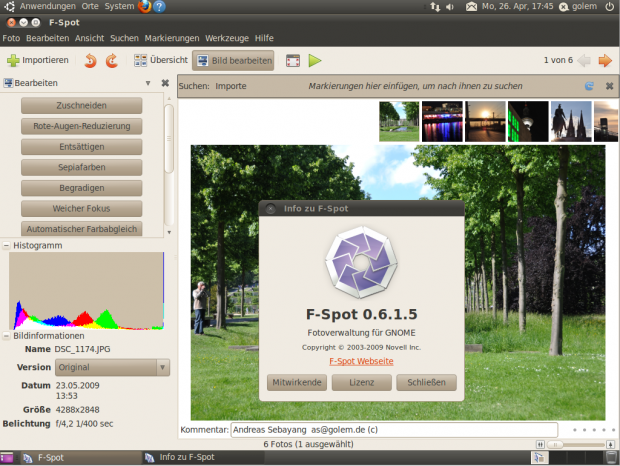The image size is (620, 466).
Task: Open the Markierungen menu
Action: (171, 38)
